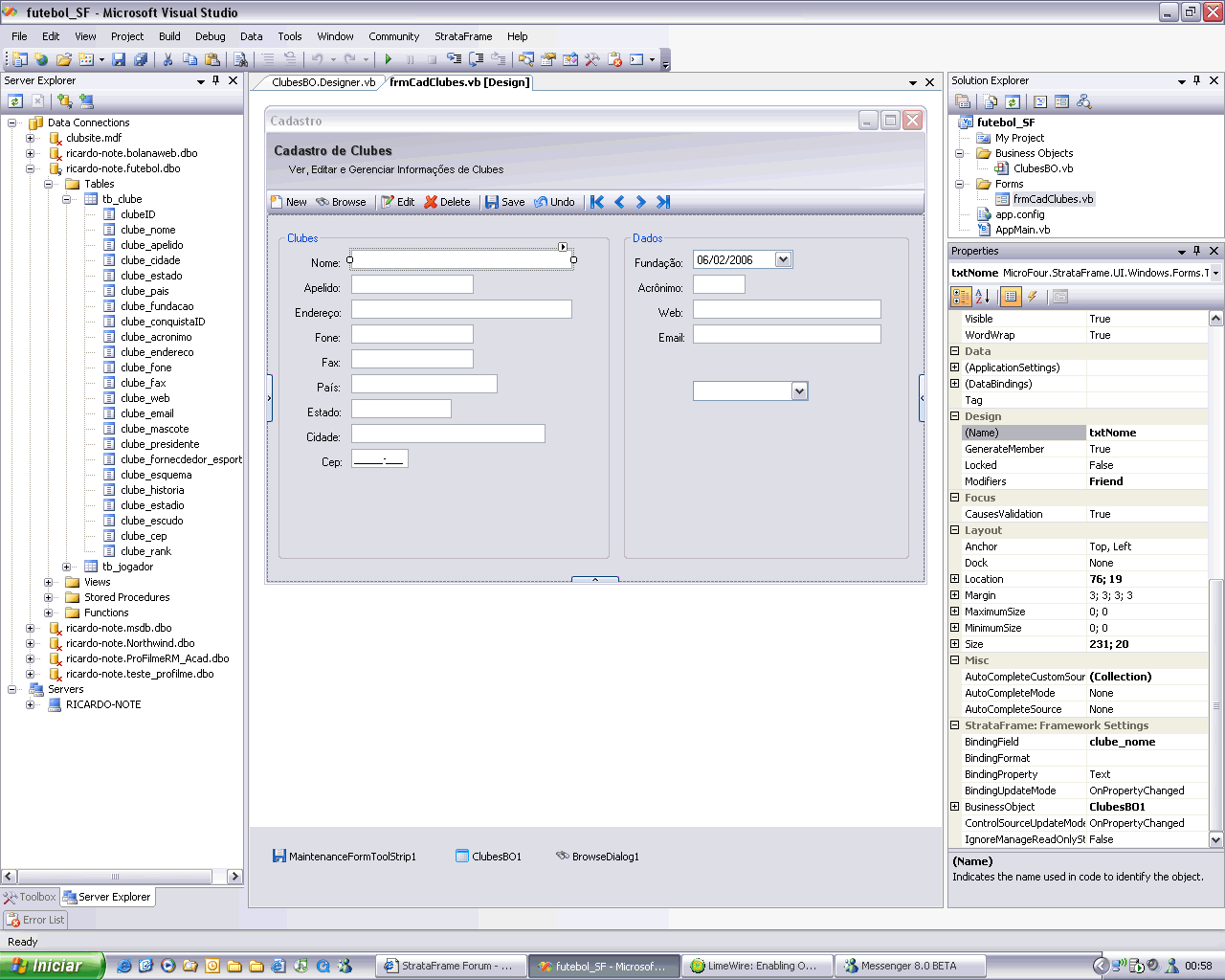Expand the tb_jogador table node
The height and width of the screenshot is (980, 1225).
tap(67, 567)
